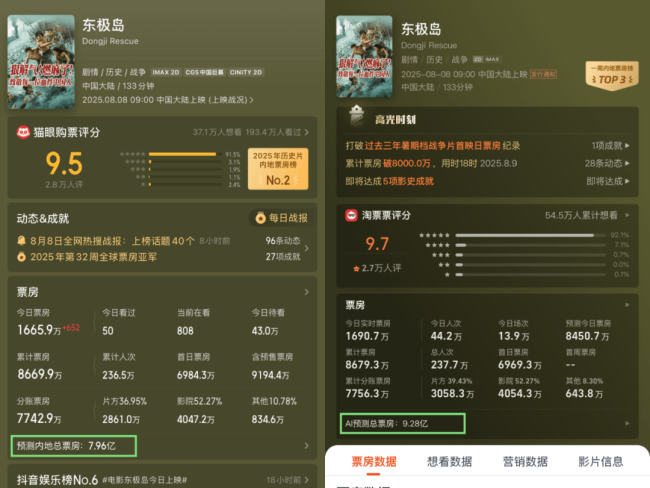
Task: Click the bell icon beside 8月8日全网热搜战报
Action: pyautogui.click(x=21, y=241)
